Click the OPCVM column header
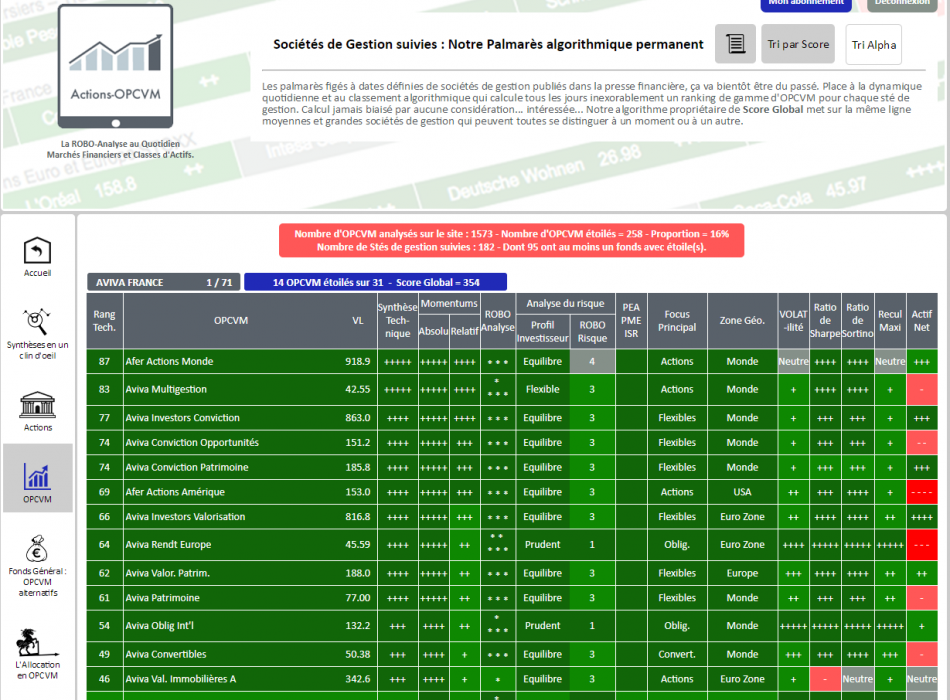Viewport: 950px width, 700px height. point(231,321)
